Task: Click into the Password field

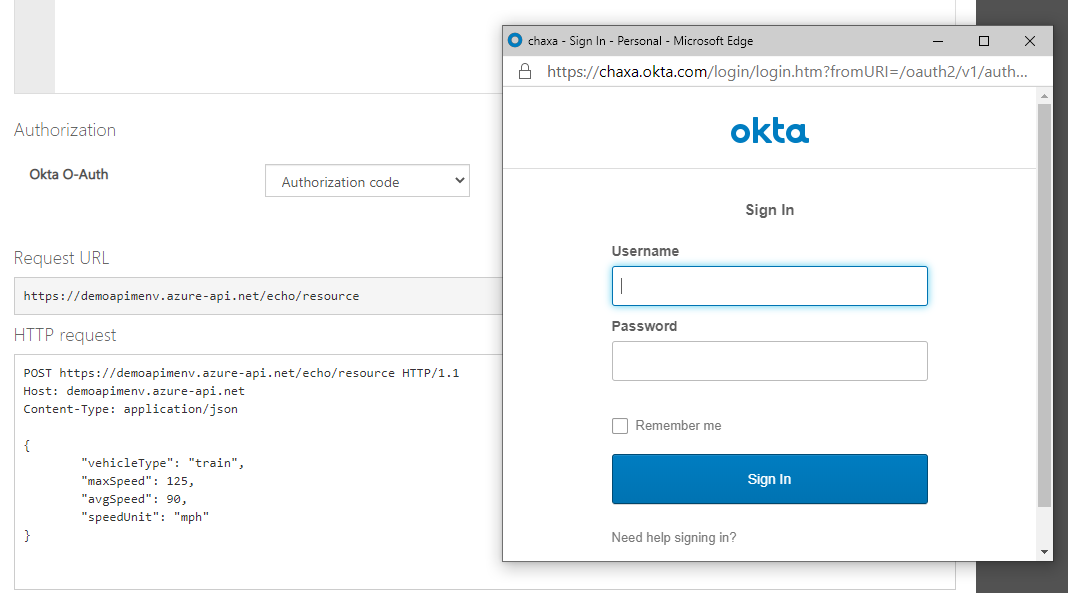Action: [769, 361]
